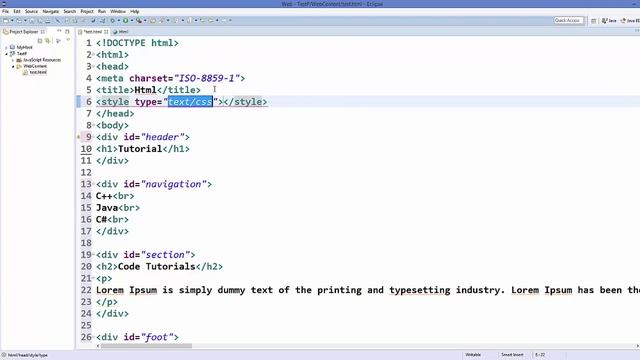Click the Save All toolbar icon

(x=40, y=20)
